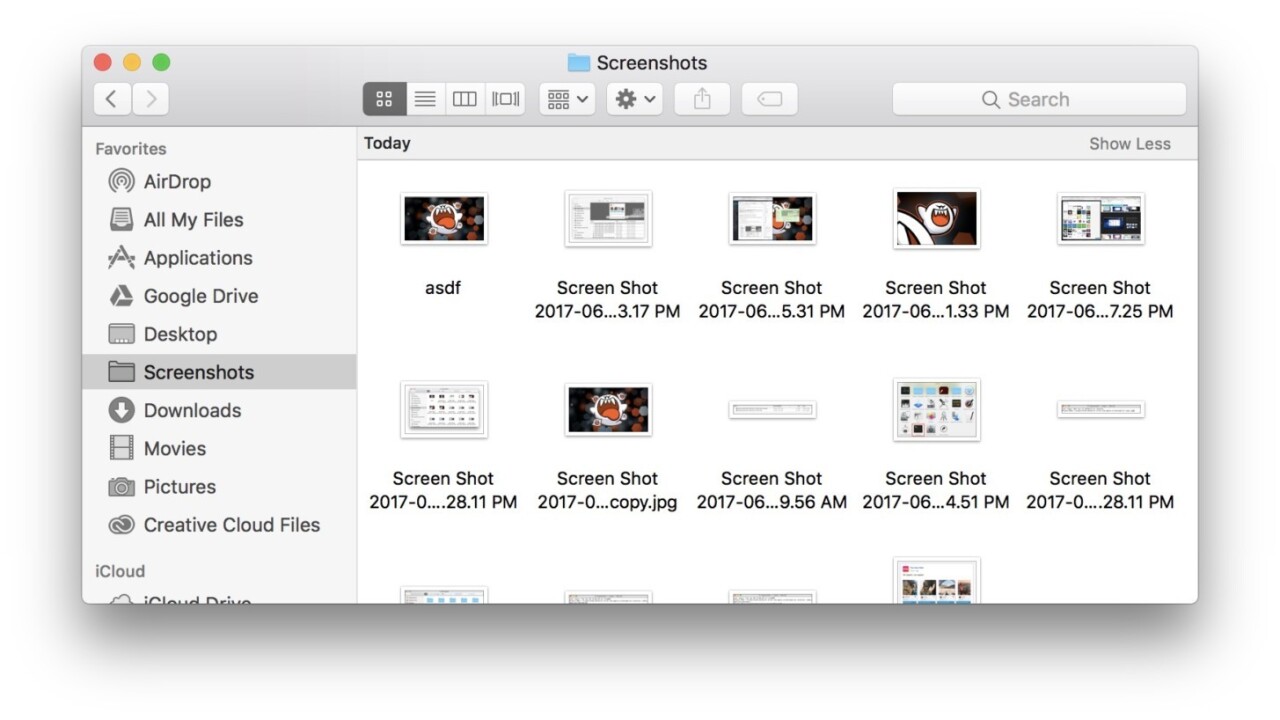This screenshot has width=1280, height=720.
Task: Select All My Files in sidebar
Action: click(192, 220)
